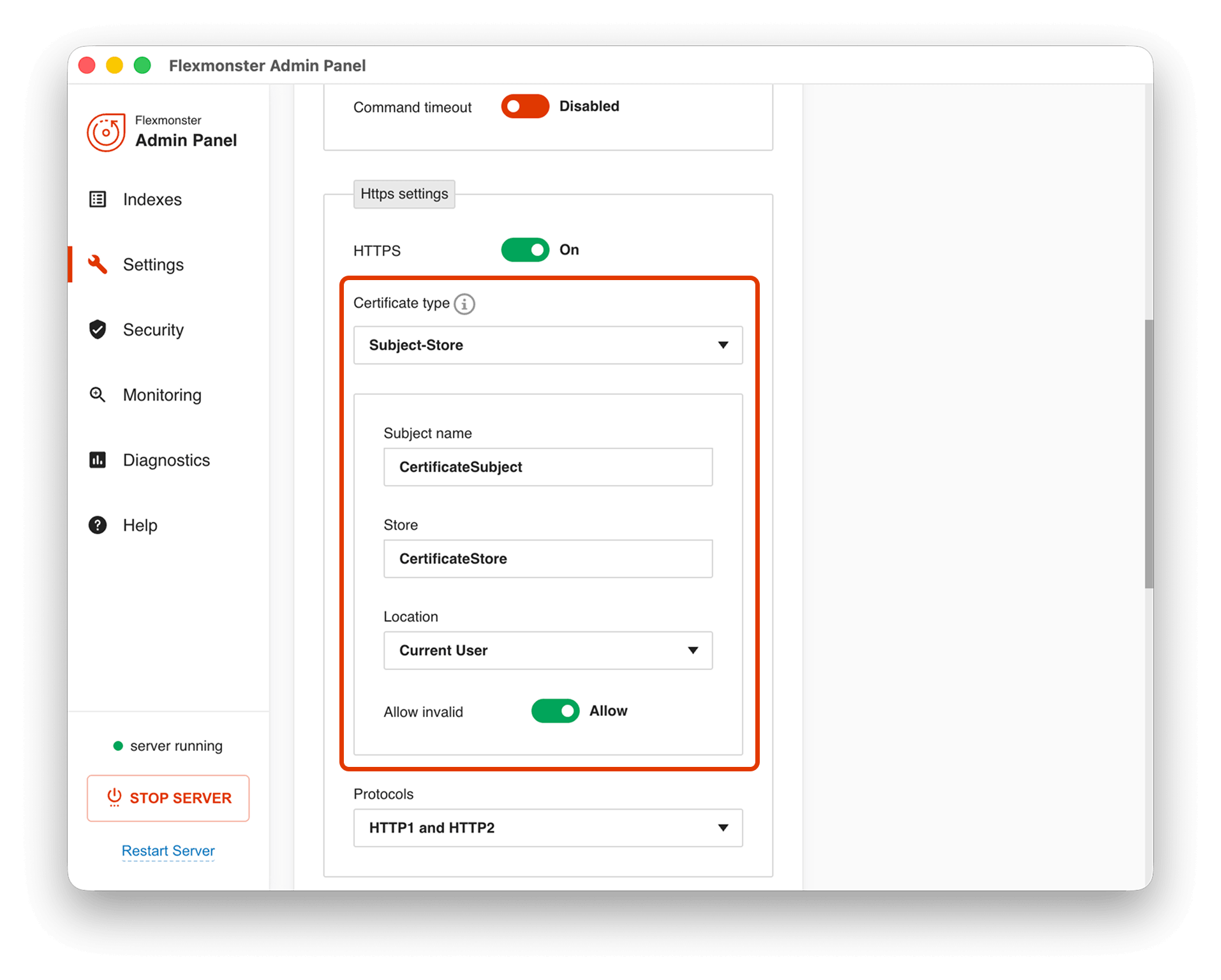Enable the Command timeout toggle
Image resolution: width=1221 pixels, height=980 pixels.
pos(525,106)
